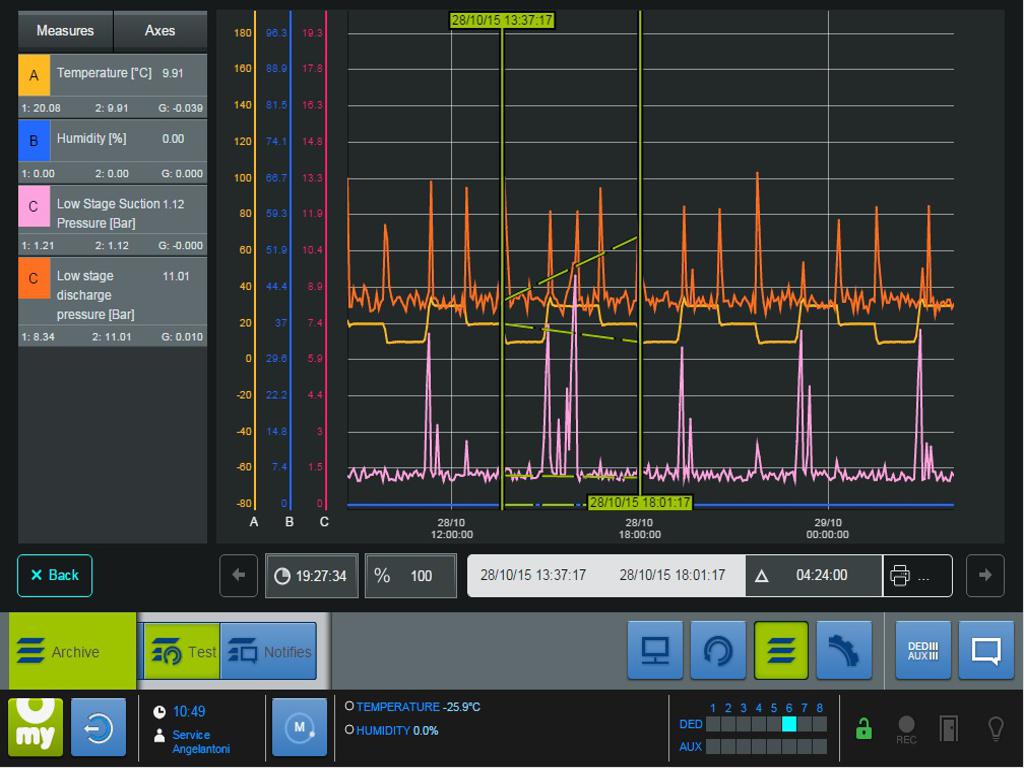Open the circular cycle program icon
This screenshot has height=768, width=1024.
coord(718,650)
